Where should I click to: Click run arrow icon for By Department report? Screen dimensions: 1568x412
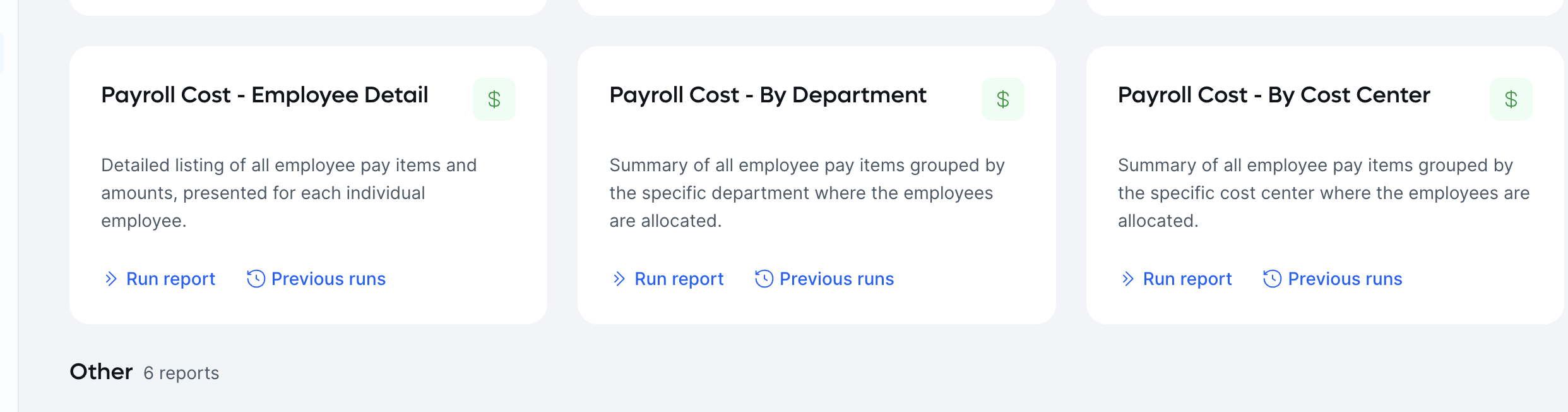click(x=619, y=279)
